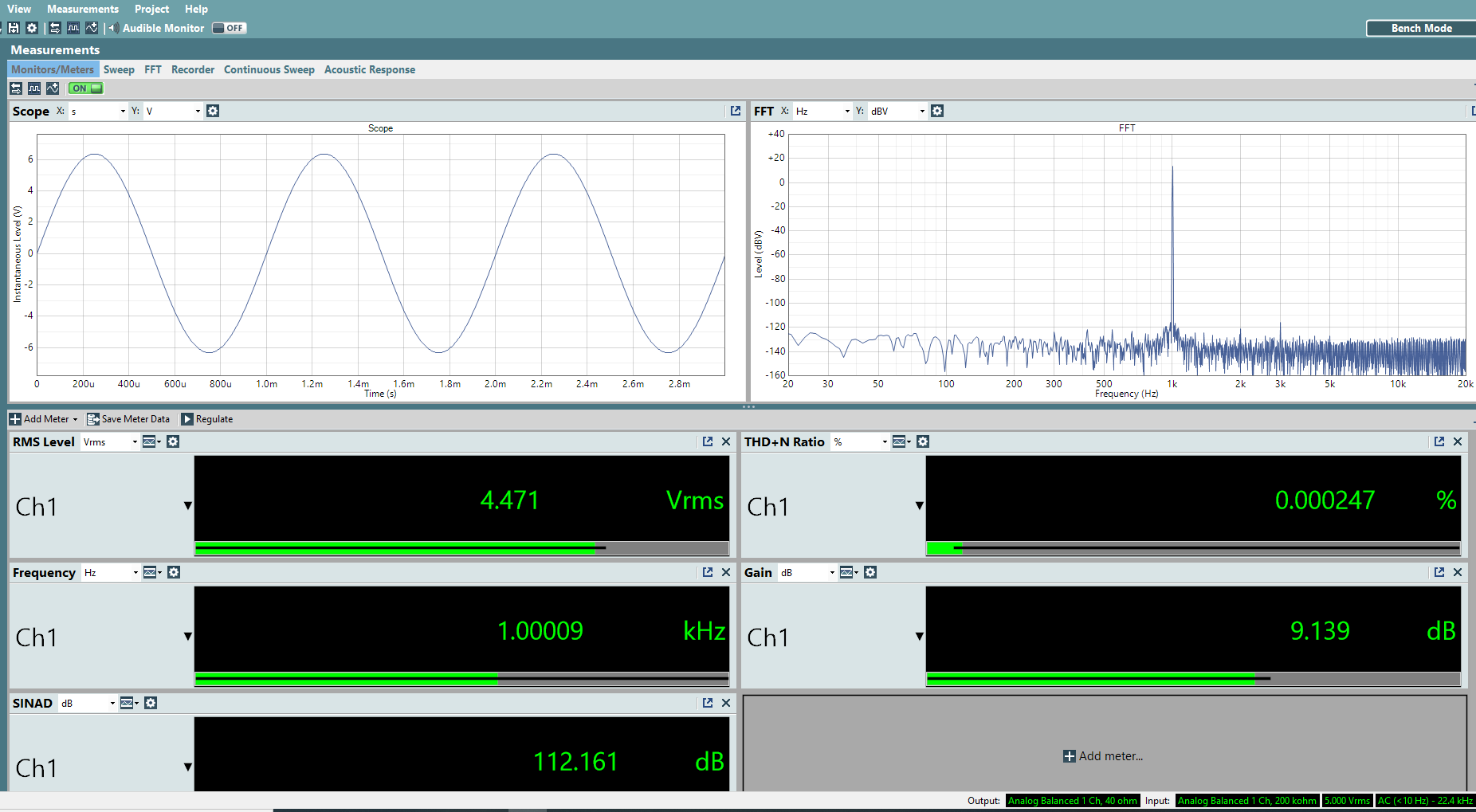Toggle Audible Monitor OFF switch

pos(230,28)
